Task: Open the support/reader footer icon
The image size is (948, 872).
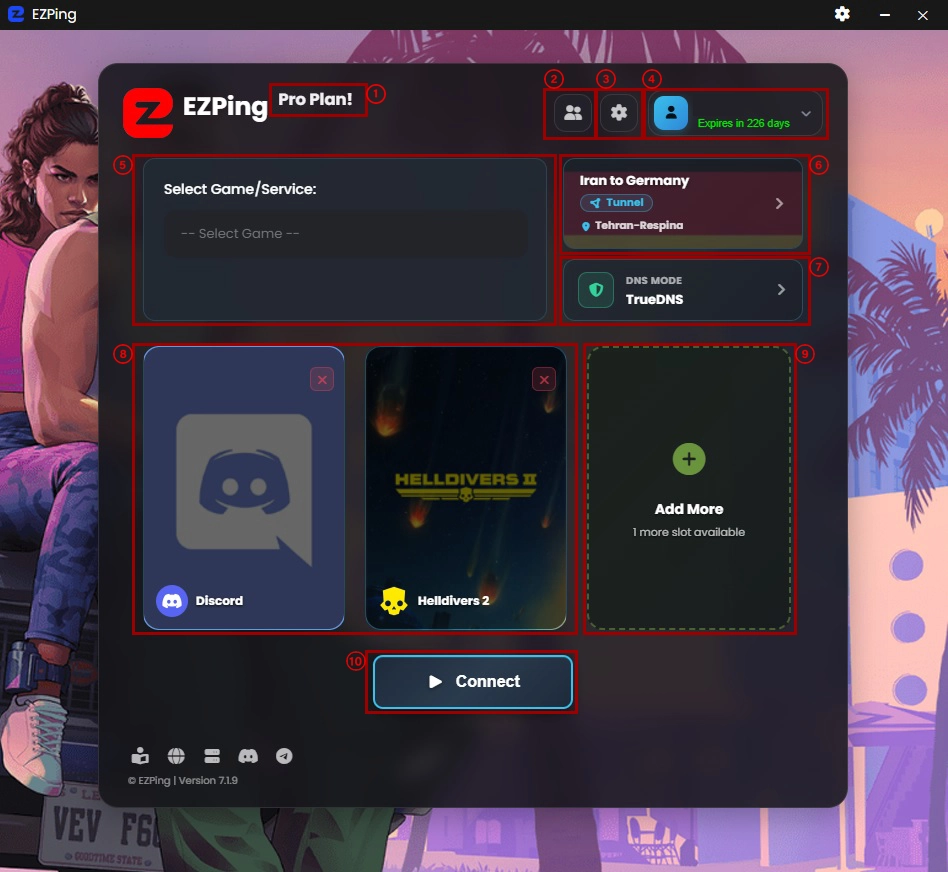Action: pyautogui.click(x=140, y=756)
